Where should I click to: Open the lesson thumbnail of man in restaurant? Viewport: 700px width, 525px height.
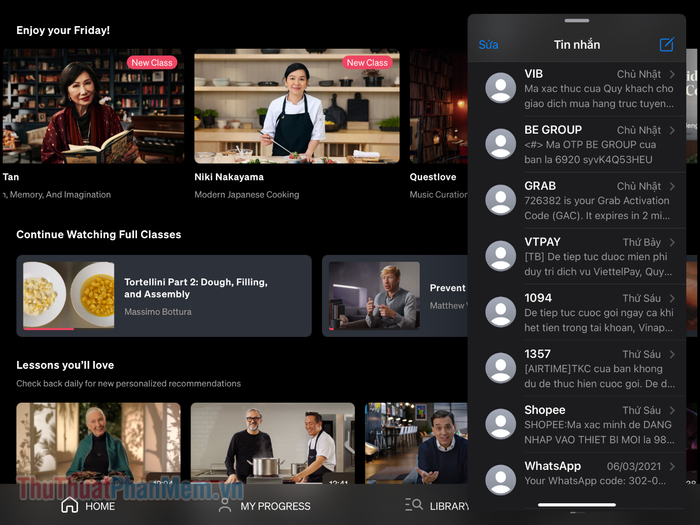[x=416, y=443]
